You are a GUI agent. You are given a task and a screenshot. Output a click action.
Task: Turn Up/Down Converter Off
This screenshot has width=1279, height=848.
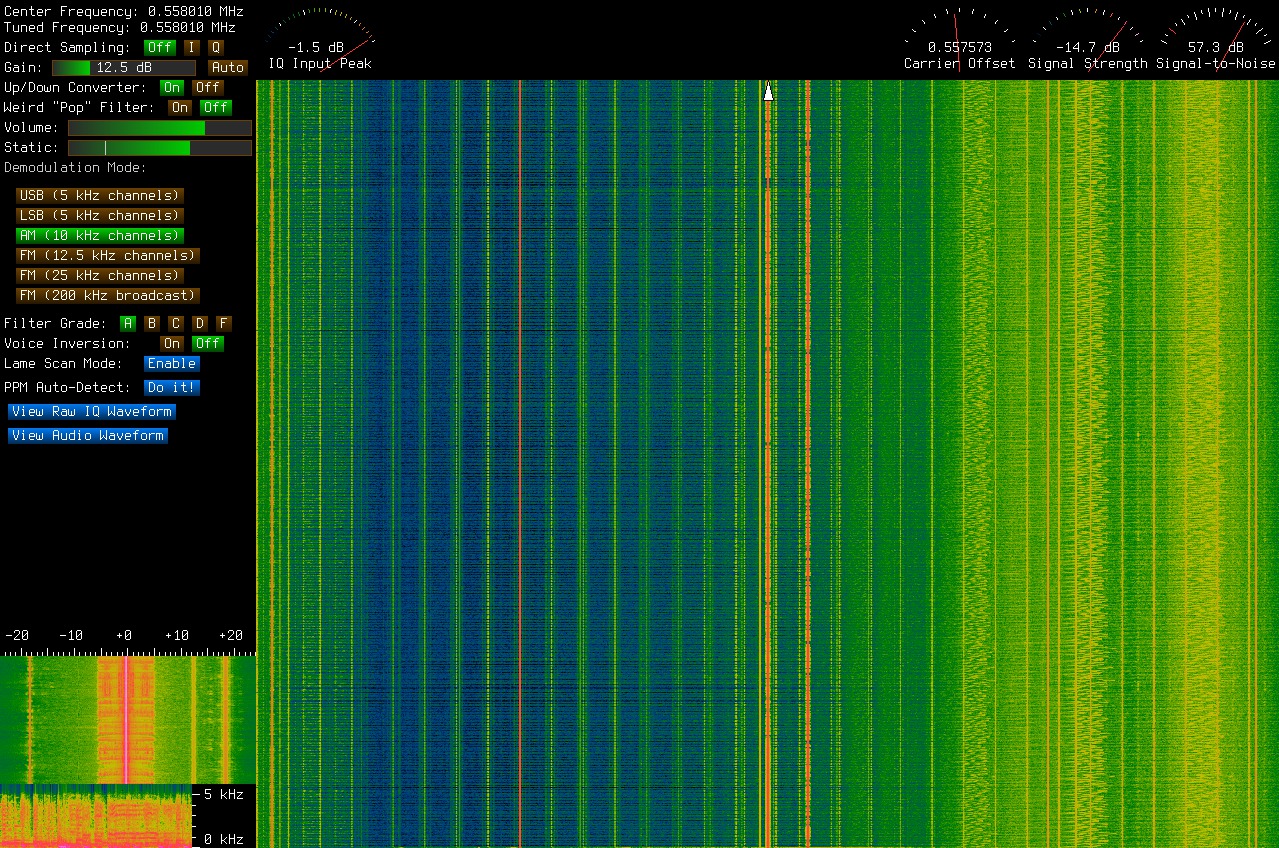click(x=207, y=87)
